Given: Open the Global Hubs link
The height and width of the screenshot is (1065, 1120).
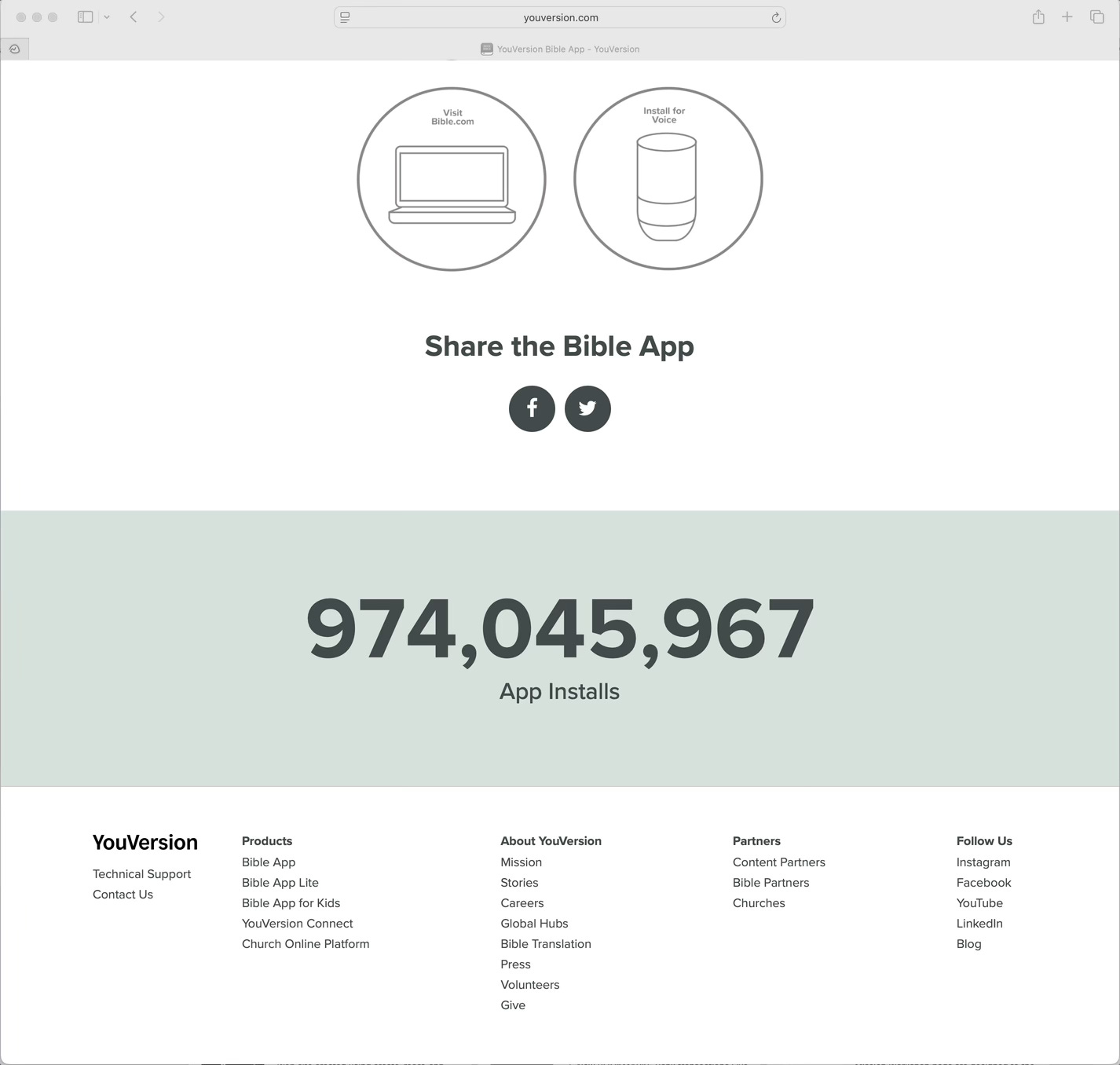Looking at the screenshot, I should pyautogui.click(x=534, y=924).
